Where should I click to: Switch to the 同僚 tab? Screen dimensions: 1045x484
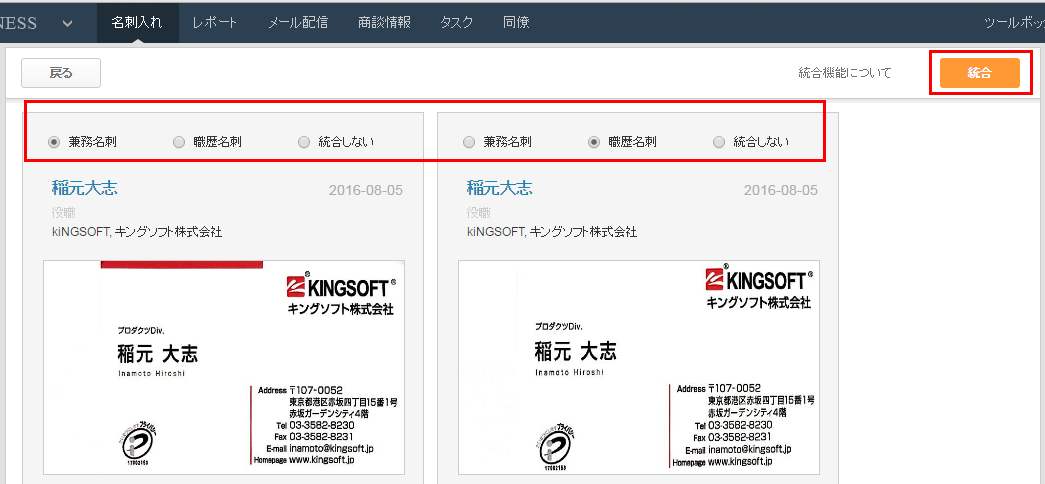pyautogui.click(x=516, y=22)
